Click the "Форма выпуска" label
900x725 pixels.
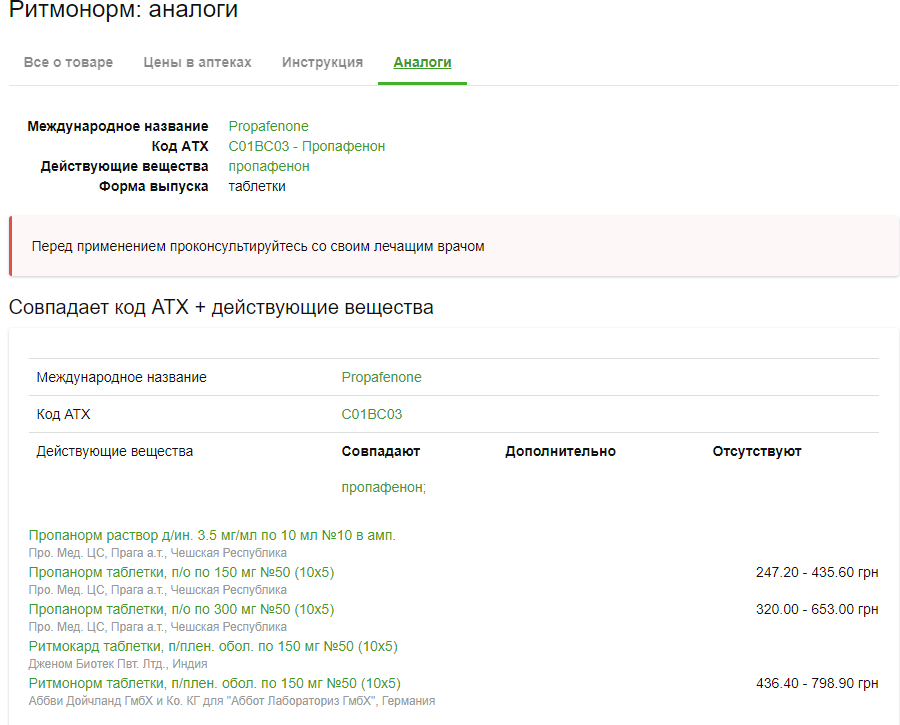click(153, 187)
